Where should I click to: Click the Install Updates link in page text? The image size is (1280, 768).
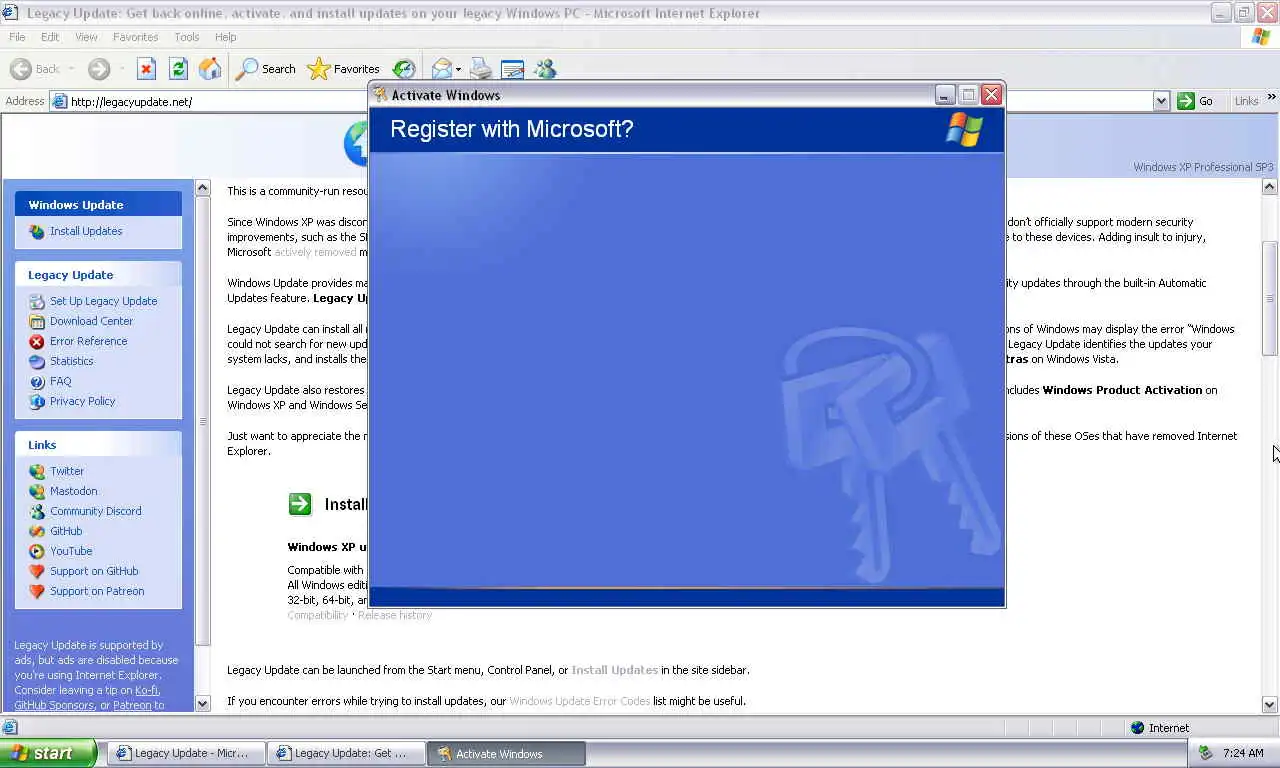point(615,670)
